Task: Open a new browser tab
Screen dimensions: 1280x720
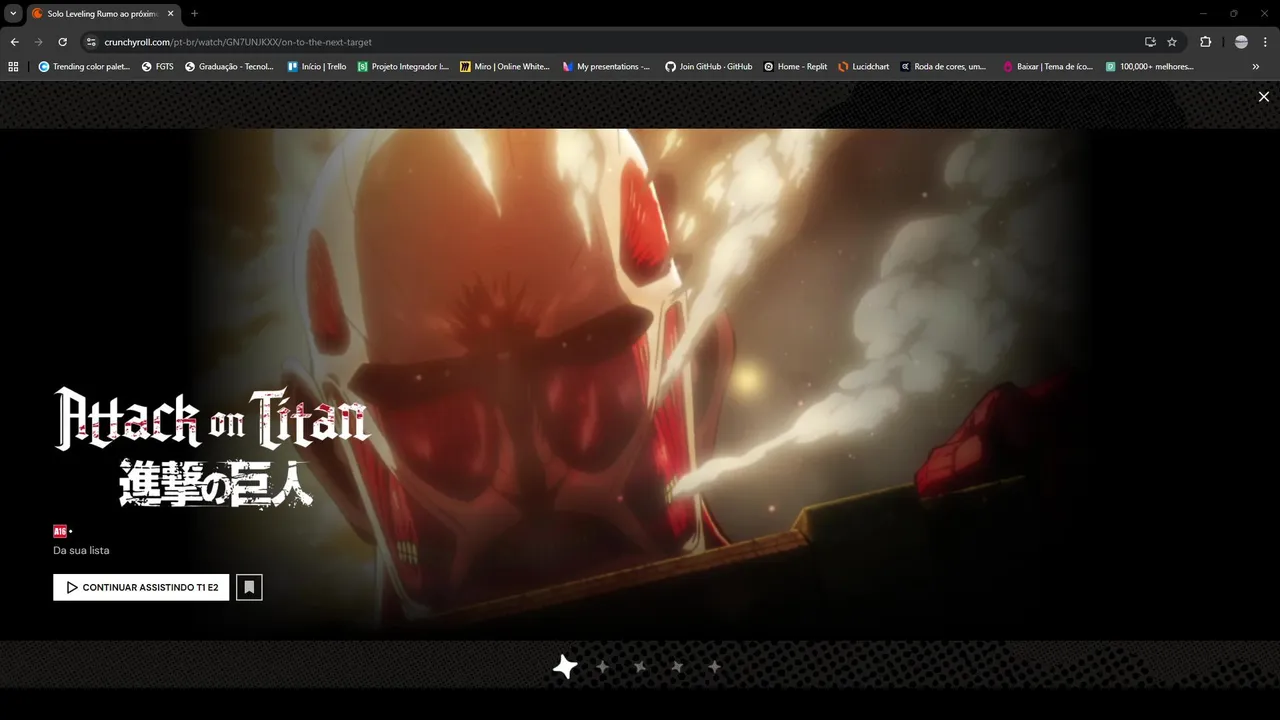Action: [194, 14]
